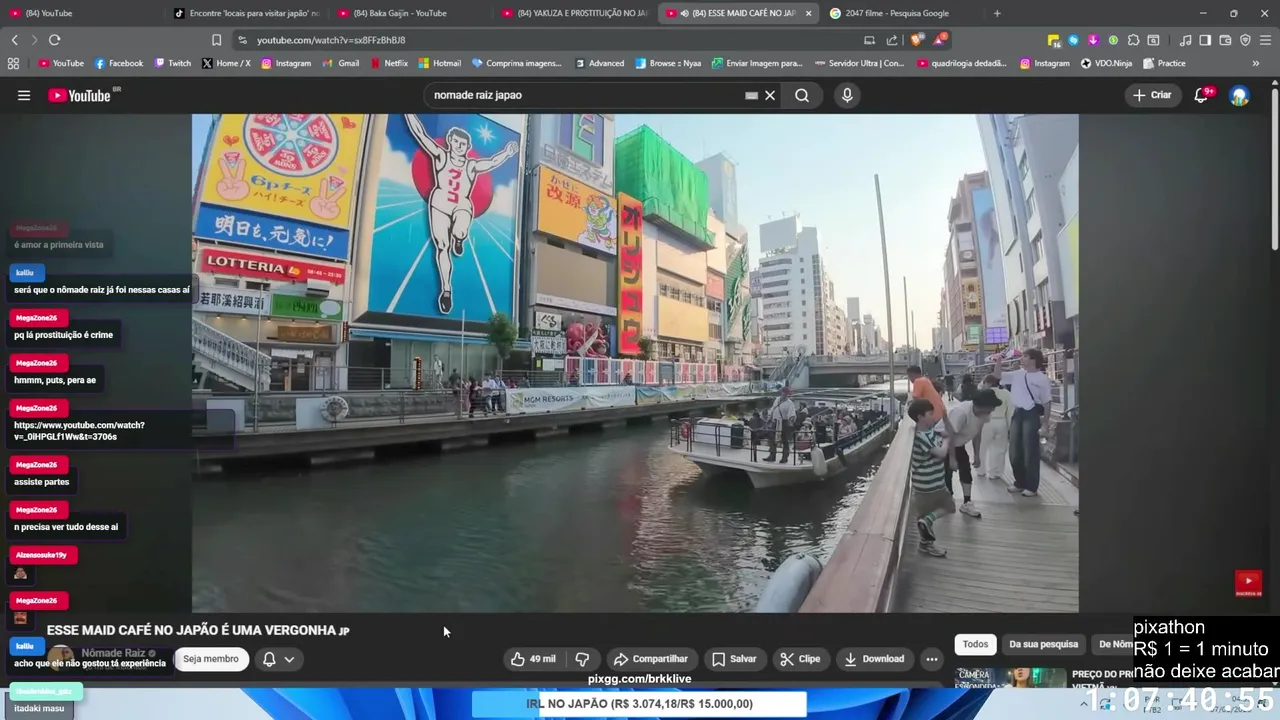Open the Facebook bookmark

tap(119, 63)
